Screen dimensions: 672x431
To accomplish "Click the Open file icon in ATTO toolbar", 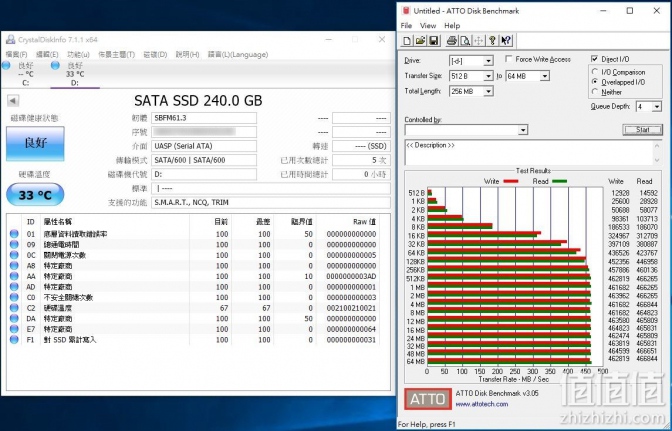I will 420,41.
